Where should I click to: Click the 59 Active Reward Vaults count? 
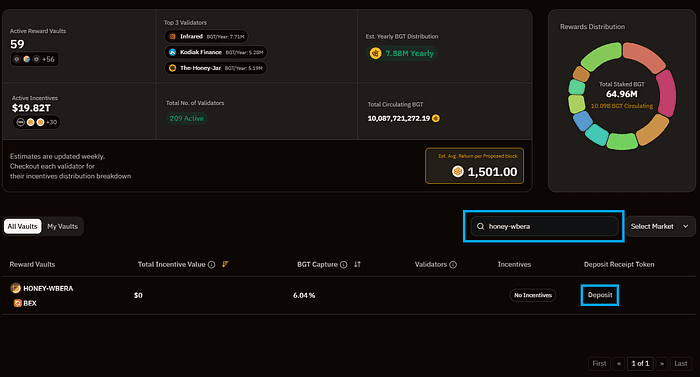coord(17,44)
